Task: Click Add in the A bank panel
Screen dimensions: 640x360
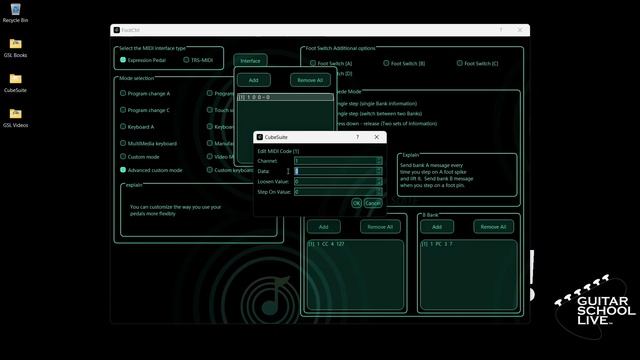Action: 323,227
